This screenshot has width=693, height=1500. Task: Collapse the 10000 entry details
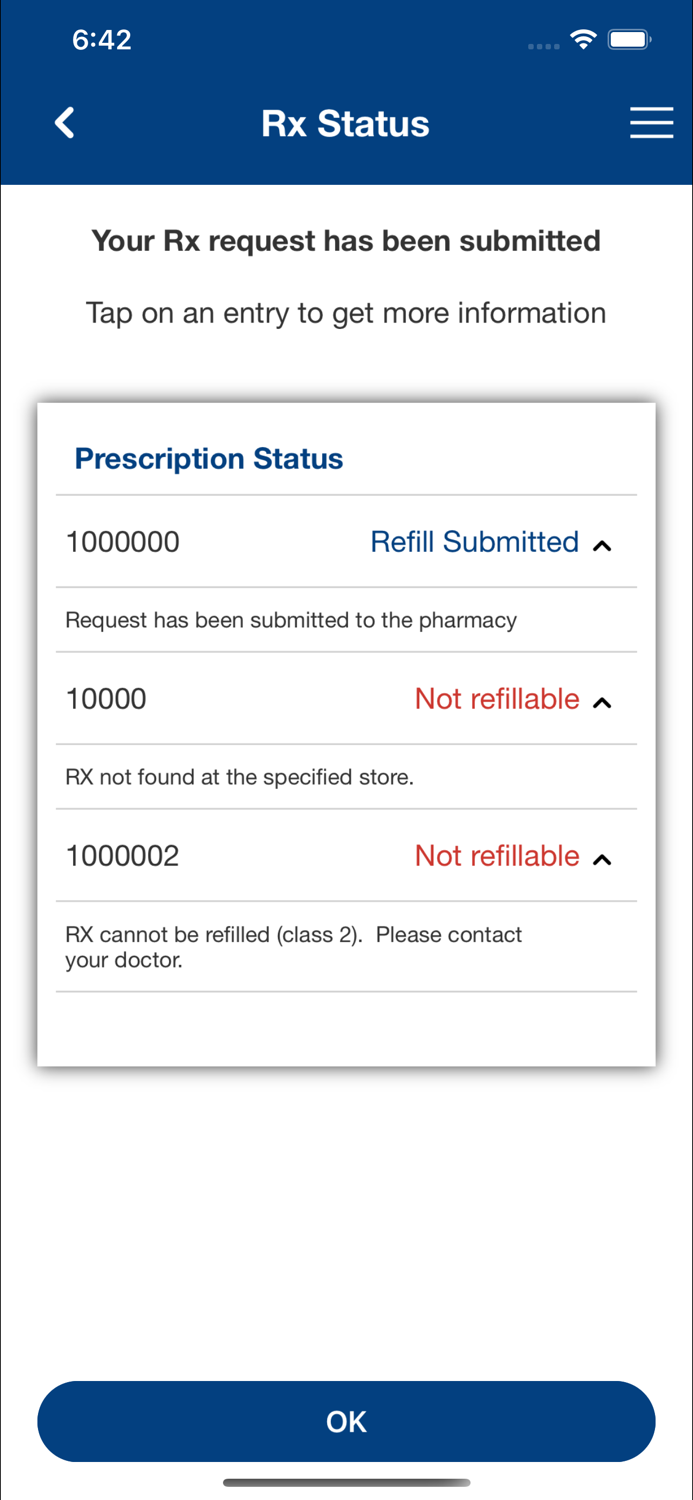(x=602, y=703)
